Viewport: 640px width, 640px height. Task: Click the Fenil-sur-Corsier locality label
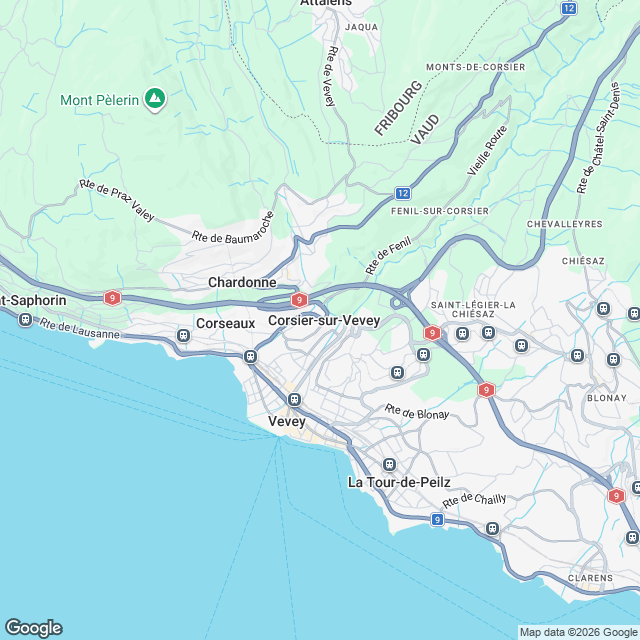[440, 211]
